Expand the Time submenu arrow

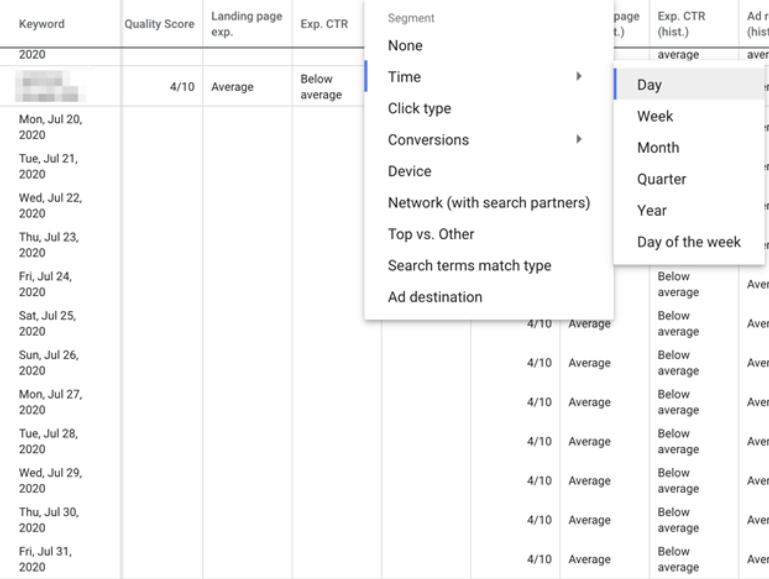pyautogui.click(x=579, y=77)
